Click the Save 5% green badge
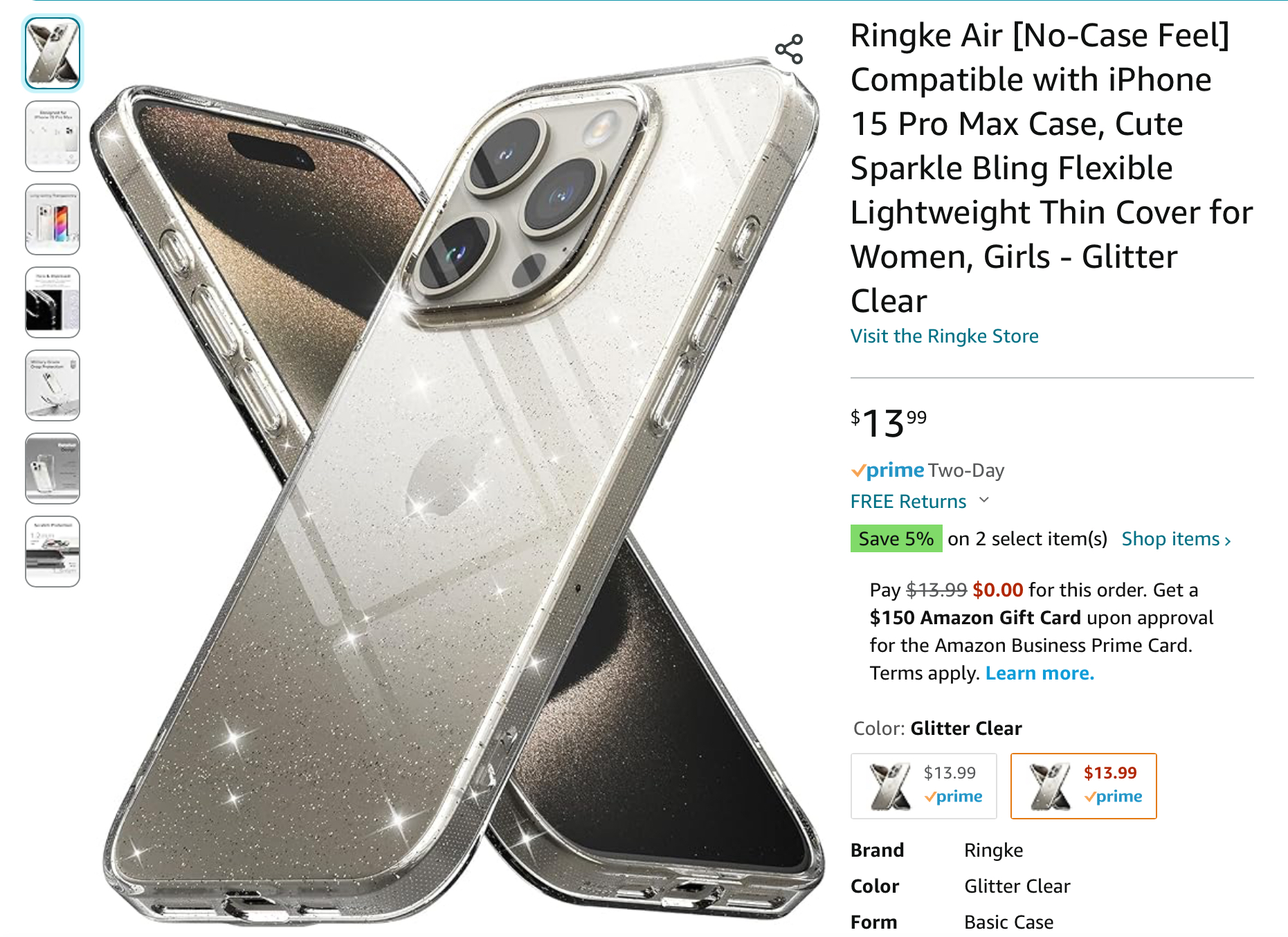This screenshot has height=937, width=1288. (x=896, y=538)
